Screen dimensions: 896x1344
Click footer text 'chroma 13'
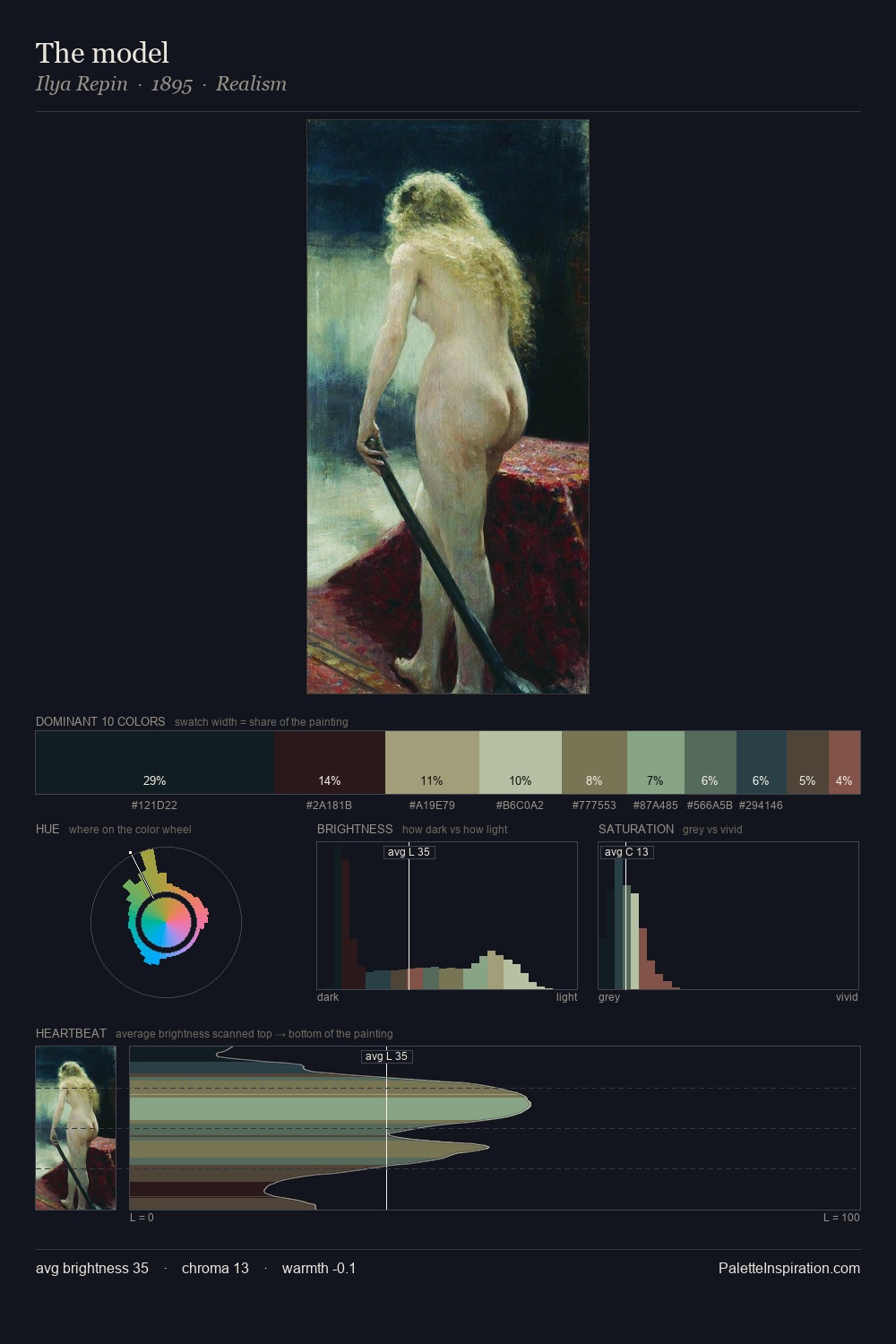coord(215,1268)
